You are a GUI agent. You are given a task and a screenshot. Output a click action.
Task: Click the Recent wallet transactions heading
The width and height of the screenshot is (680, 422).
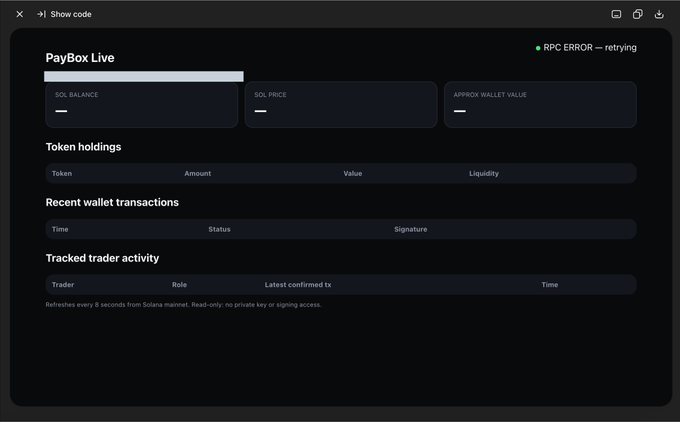[x=112, y=203]
